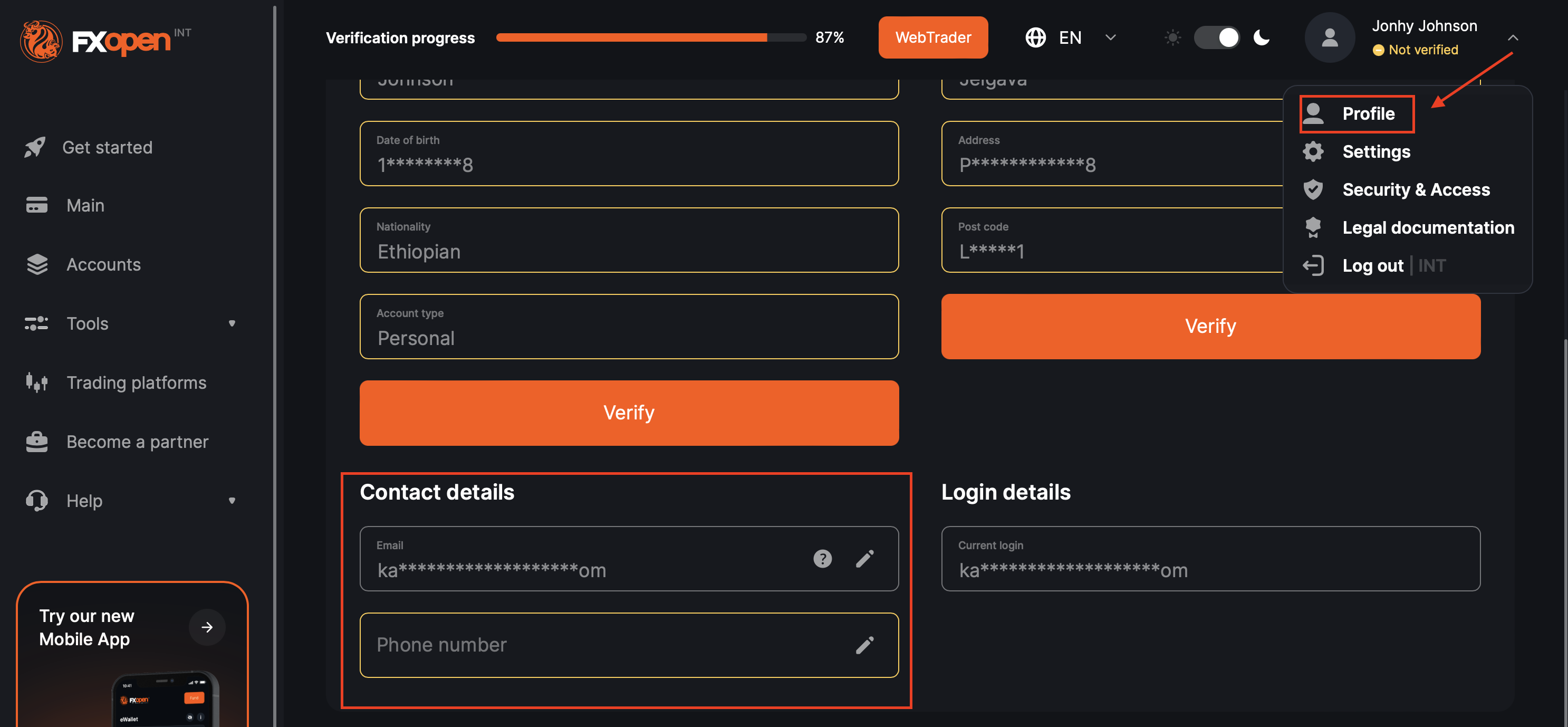Click the Get started rocket icon
The image size is (1568, 727).
(x=35, y=147)
